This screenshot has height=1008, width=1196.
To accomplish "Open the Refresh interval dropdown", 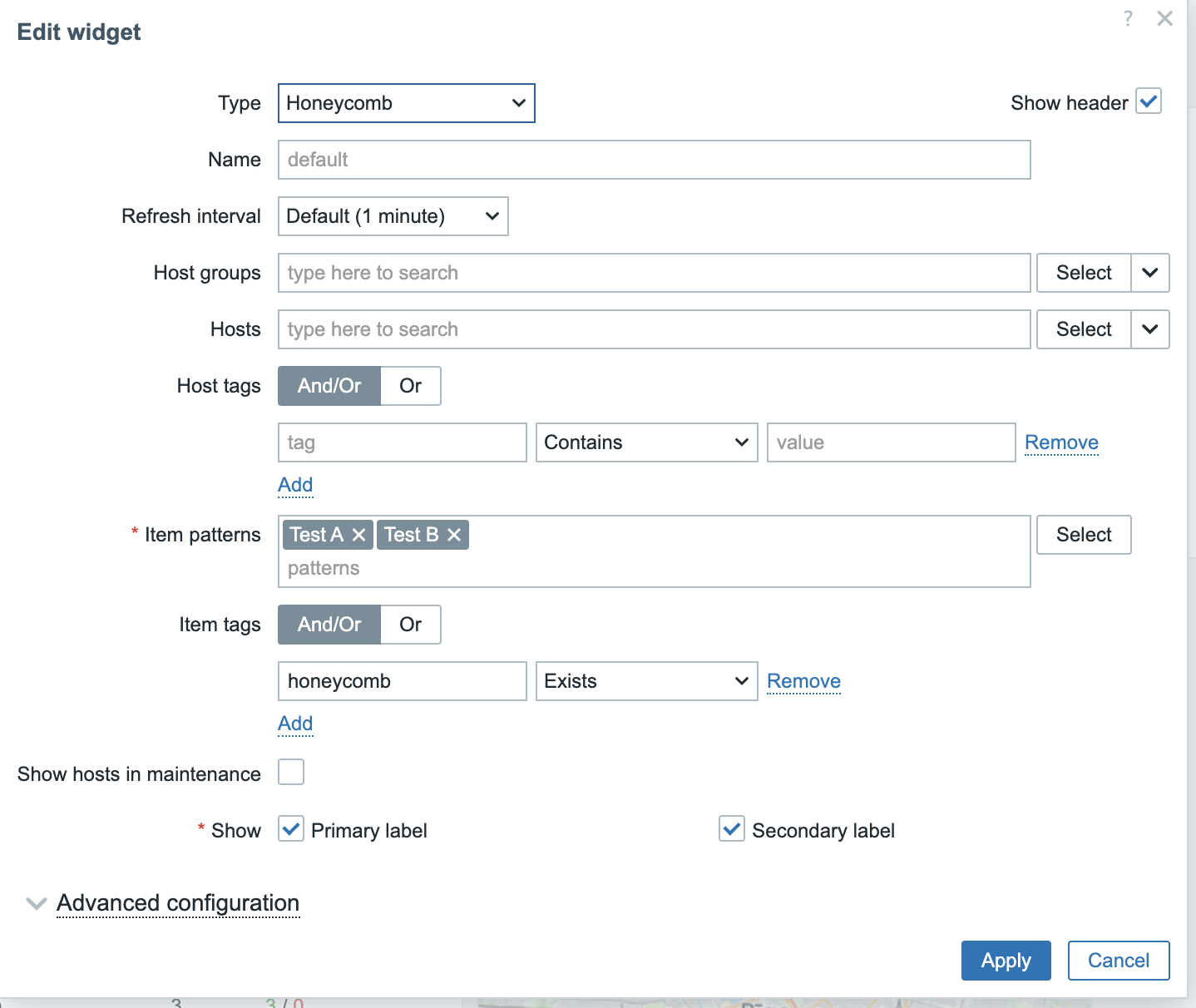I will 393,216.
